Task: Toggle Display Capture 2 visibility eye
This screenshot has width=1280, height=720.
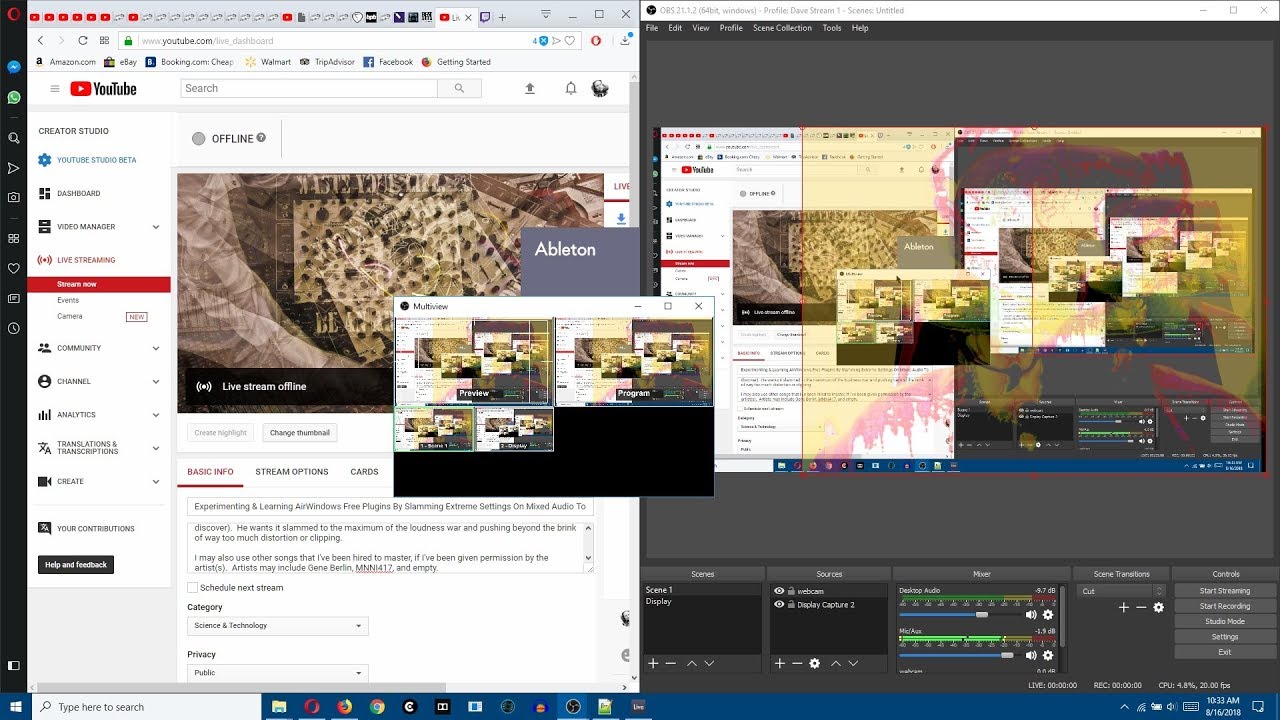Action: point(779,604)
